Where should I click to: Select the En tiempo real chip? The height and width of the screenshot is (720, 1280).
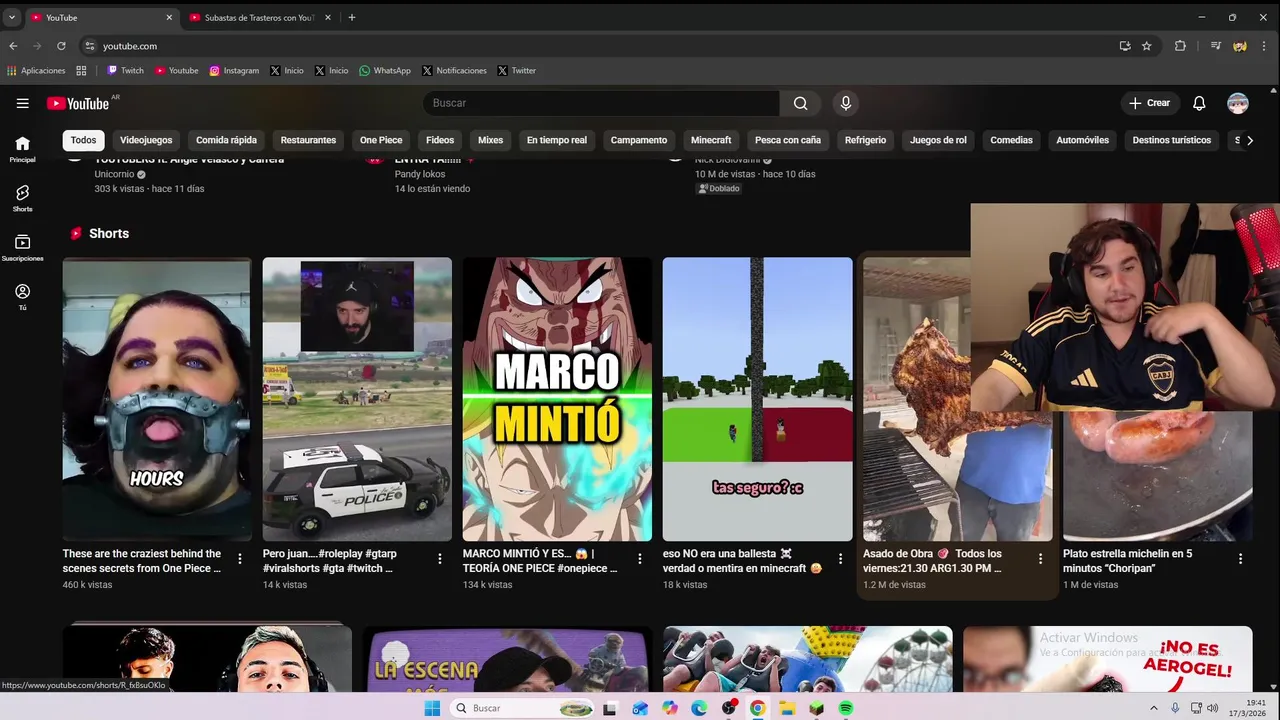(557, 140)
